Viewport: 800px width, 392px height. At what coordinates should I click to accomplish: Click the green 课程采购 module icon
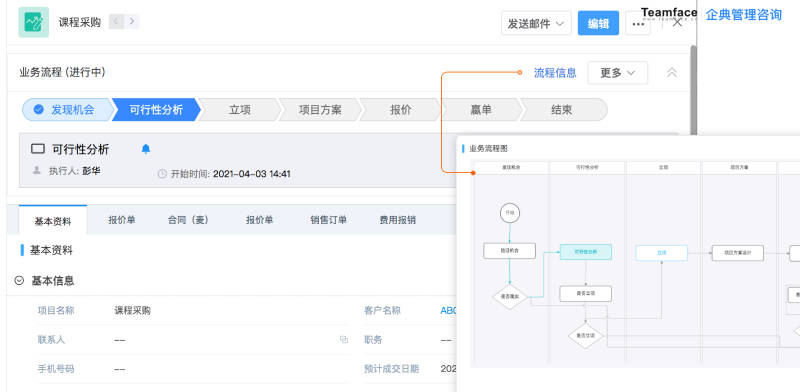34,22
